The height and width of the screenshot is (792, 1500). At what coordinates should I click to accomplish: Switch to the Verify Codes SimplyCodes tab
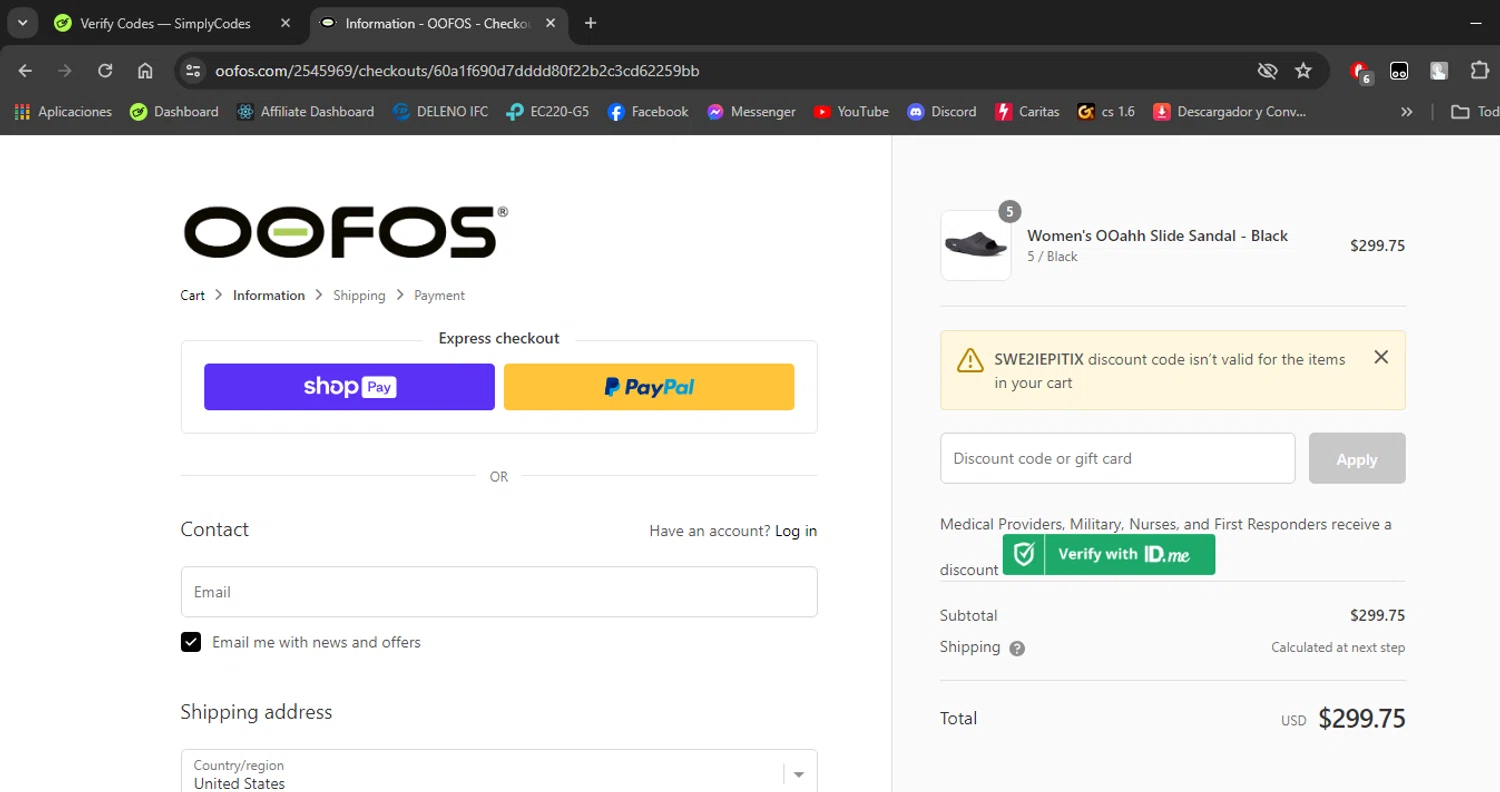(166, 23)
